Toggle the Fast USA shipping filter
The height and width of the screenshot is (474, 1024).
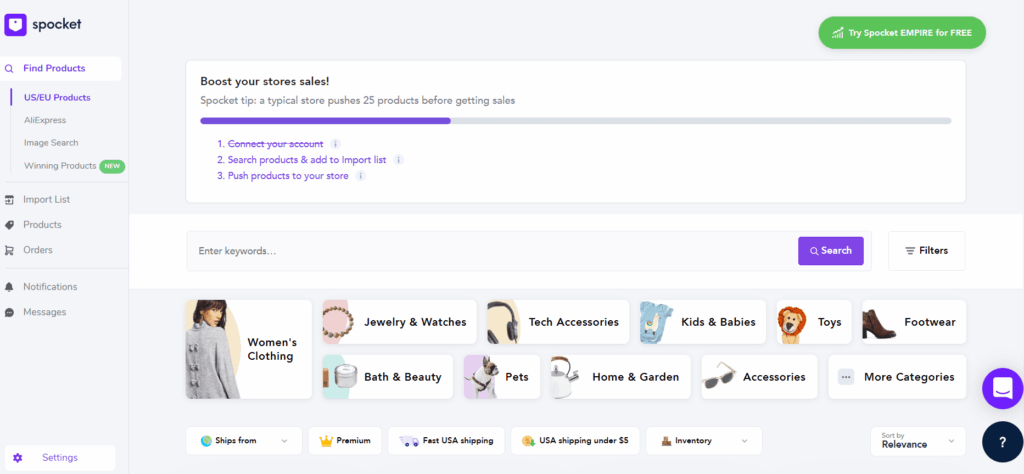point(447,441)
